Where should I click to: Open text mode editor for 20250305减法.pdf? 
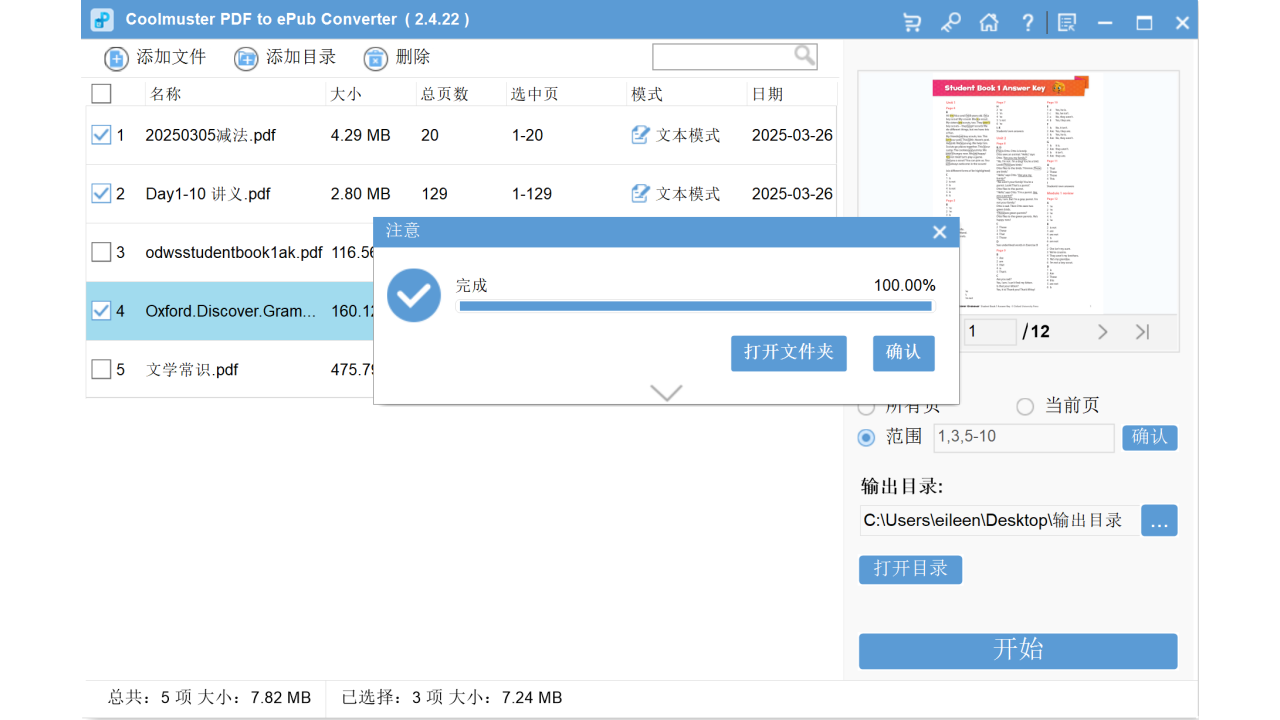click(640, 134)
